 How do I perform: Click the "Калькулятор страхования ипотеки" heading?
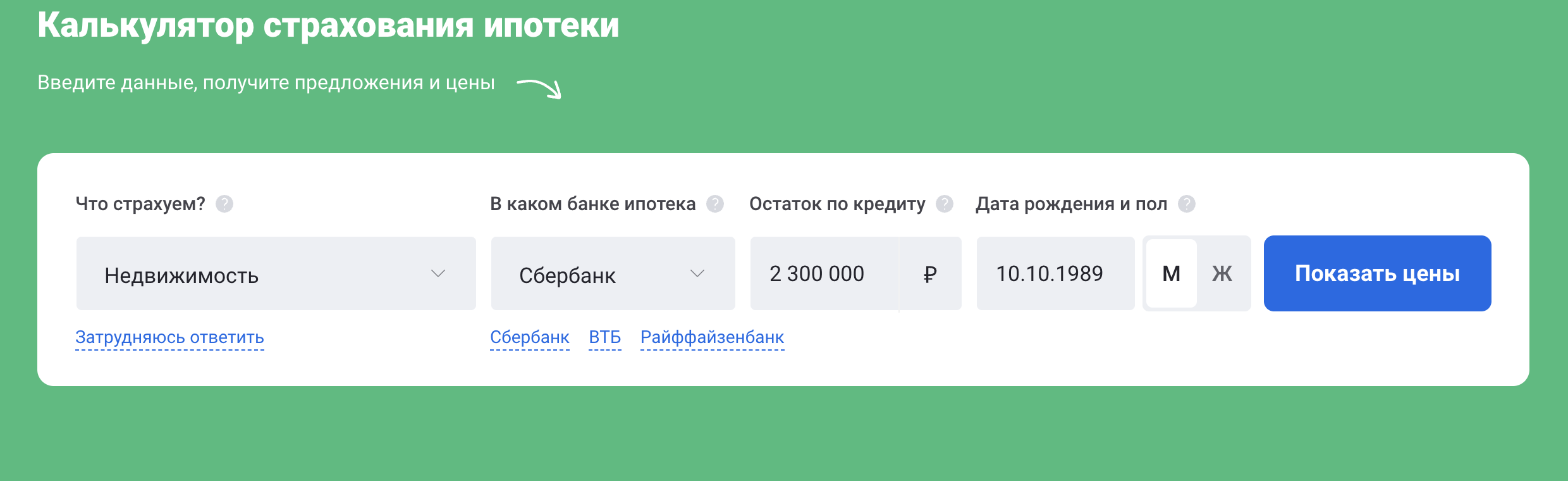point(328,25)
